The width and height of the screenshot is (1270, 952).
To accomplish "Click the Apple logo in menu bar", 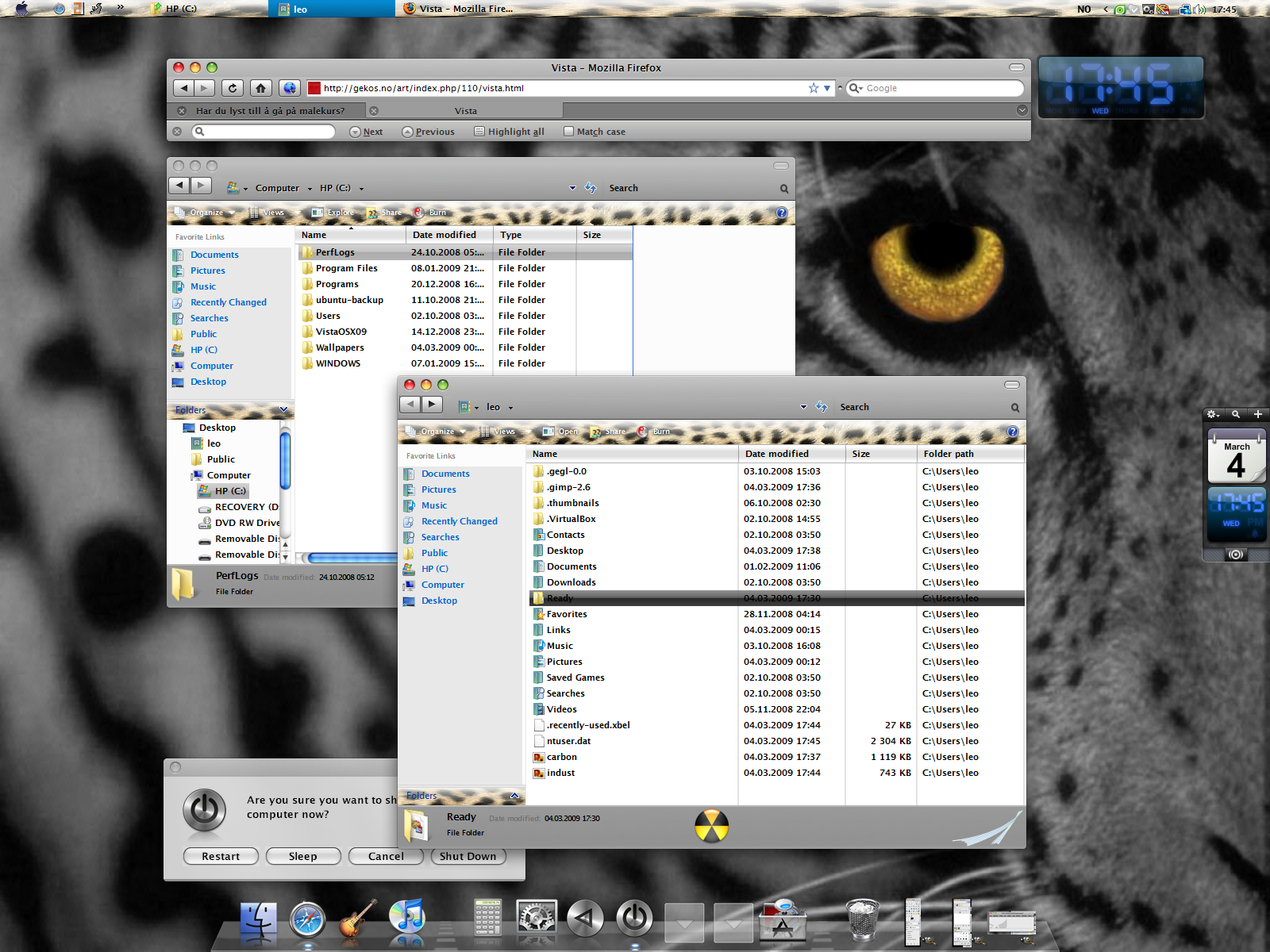I will point(21,9).
